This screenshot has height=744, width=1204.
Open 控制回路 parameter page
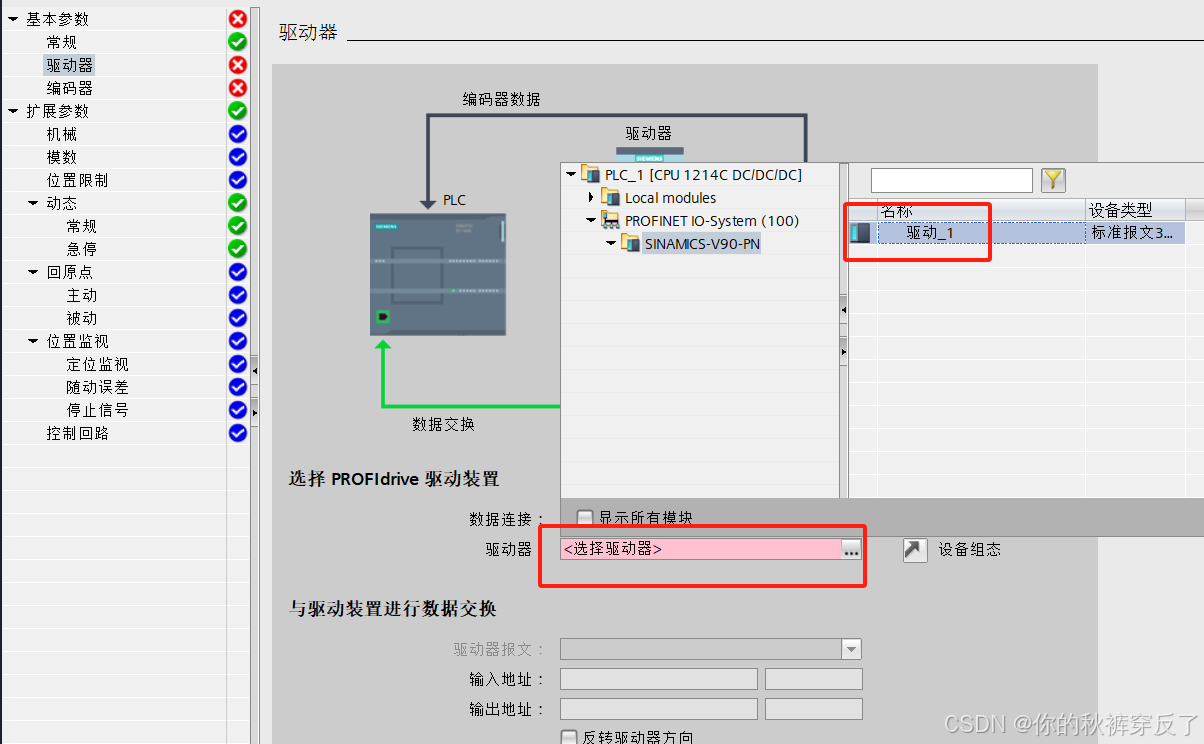tap(77, 433)
